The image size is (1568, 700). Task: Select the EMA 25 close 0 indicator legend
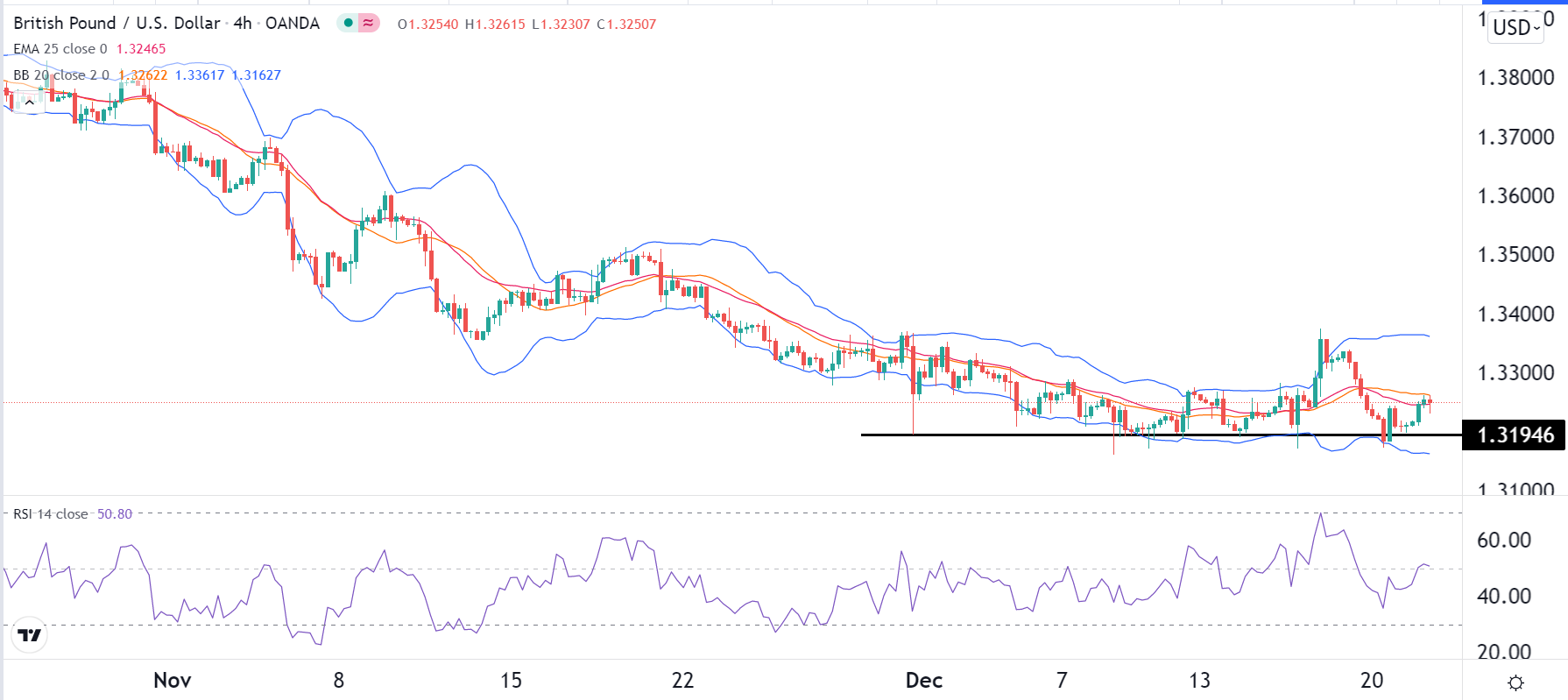coord(60,49)
